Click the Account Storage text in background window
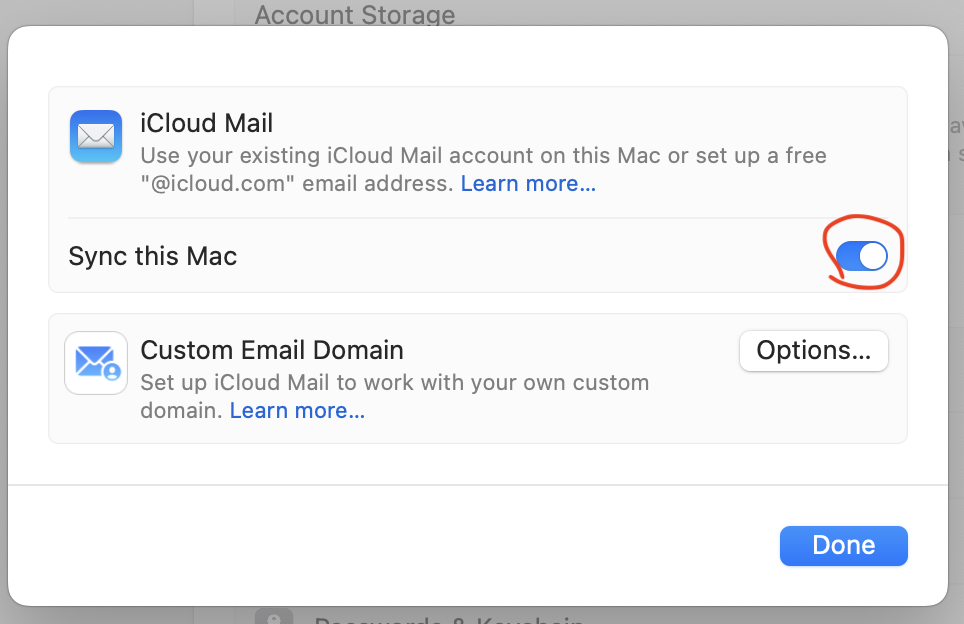964x624 pixels. click(x=355, y=14)
